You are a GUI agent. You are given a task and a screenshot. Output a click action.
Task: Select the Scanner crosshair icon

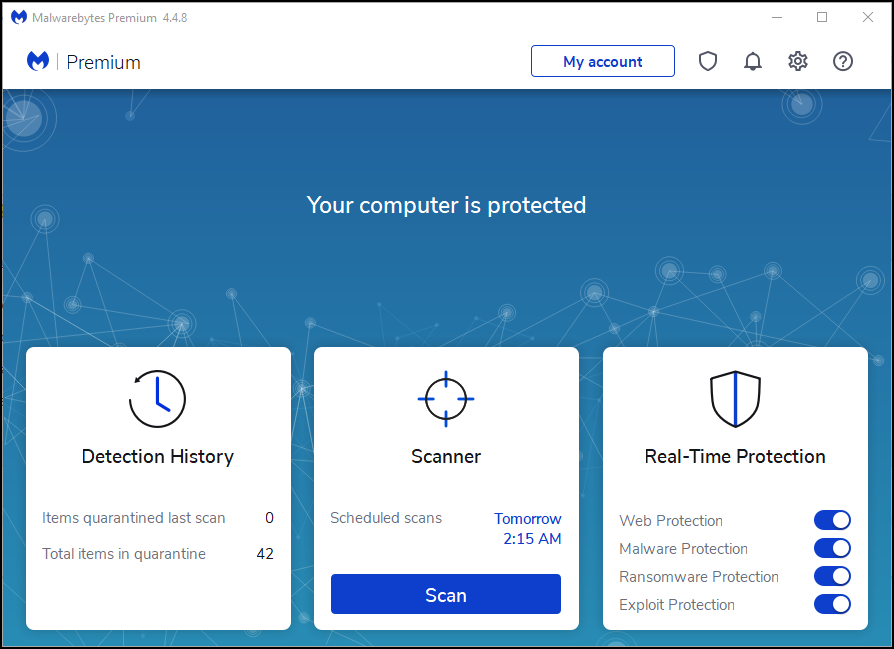[445, 398]
